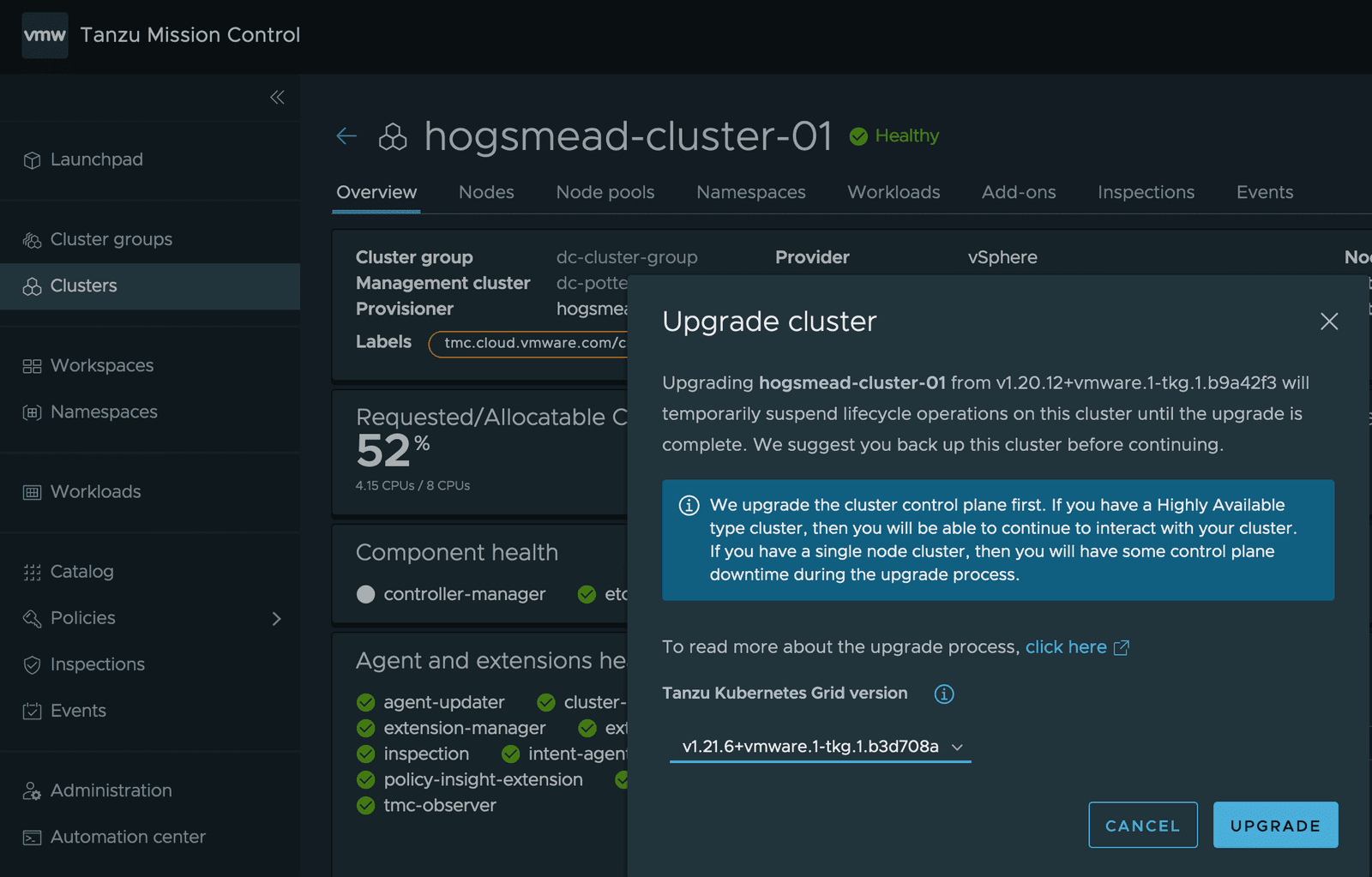Select the Clusters sidebar icon
Image resolution: width=1372 pixels, height=877 pixels.
[32, 285]
